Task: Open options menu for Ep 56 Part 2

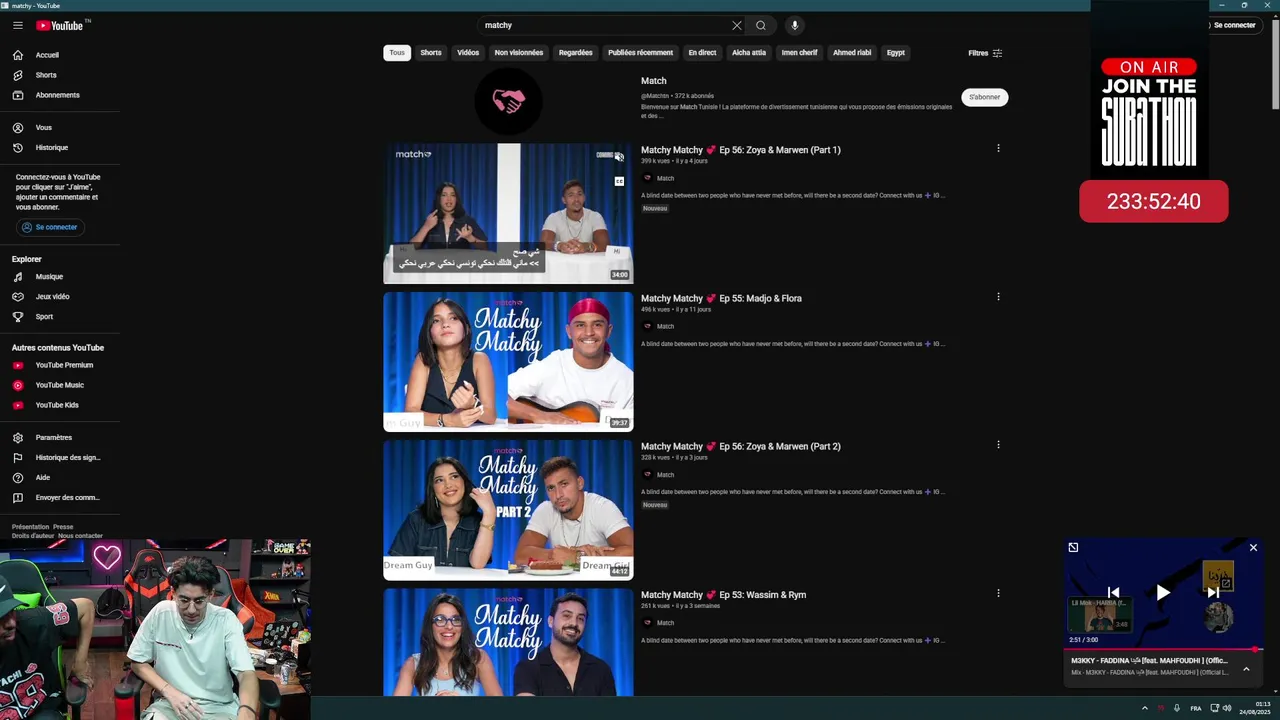Action: point(998,445)
